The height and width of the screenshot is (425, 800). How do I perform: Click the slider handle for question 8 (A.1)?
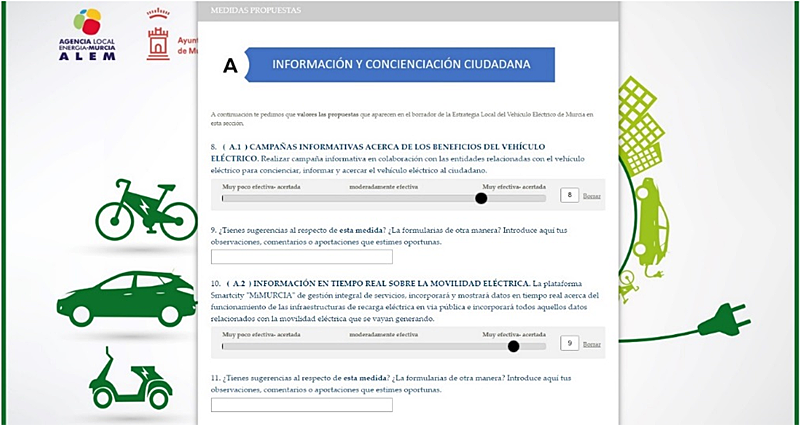pyautogui.click(x=481, y=198)
